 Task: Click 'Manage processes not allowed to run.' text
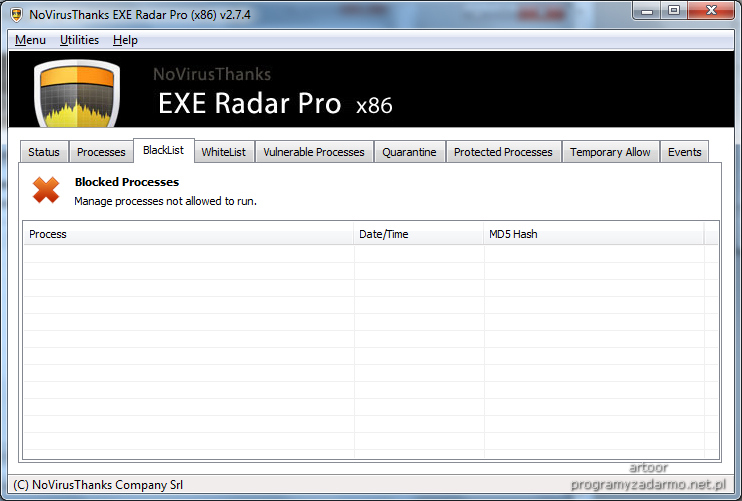(166, 201)
